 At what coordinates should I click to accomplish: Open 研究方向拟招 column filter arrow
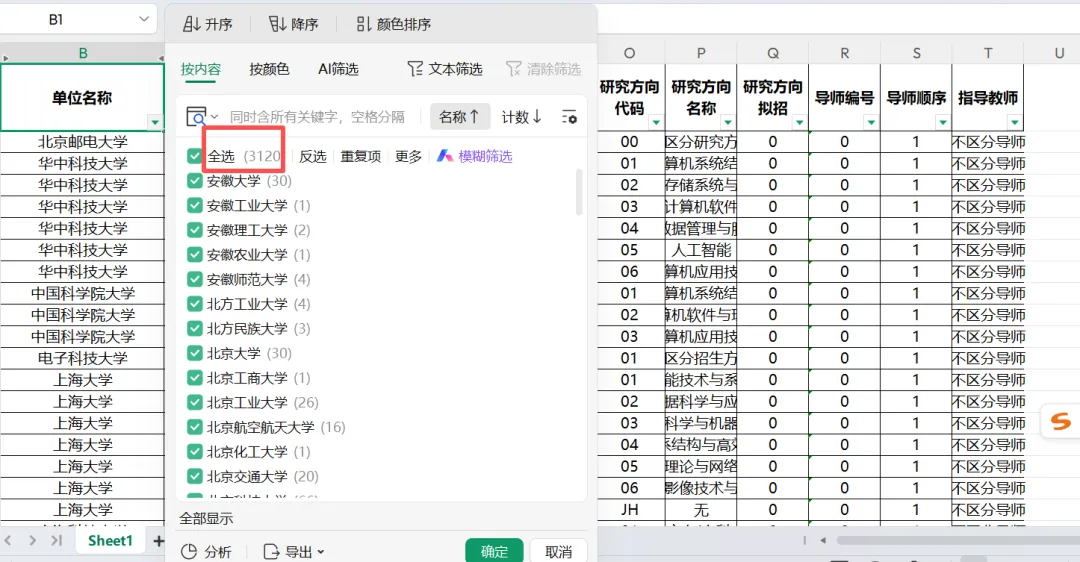click(x=799, y=123)
